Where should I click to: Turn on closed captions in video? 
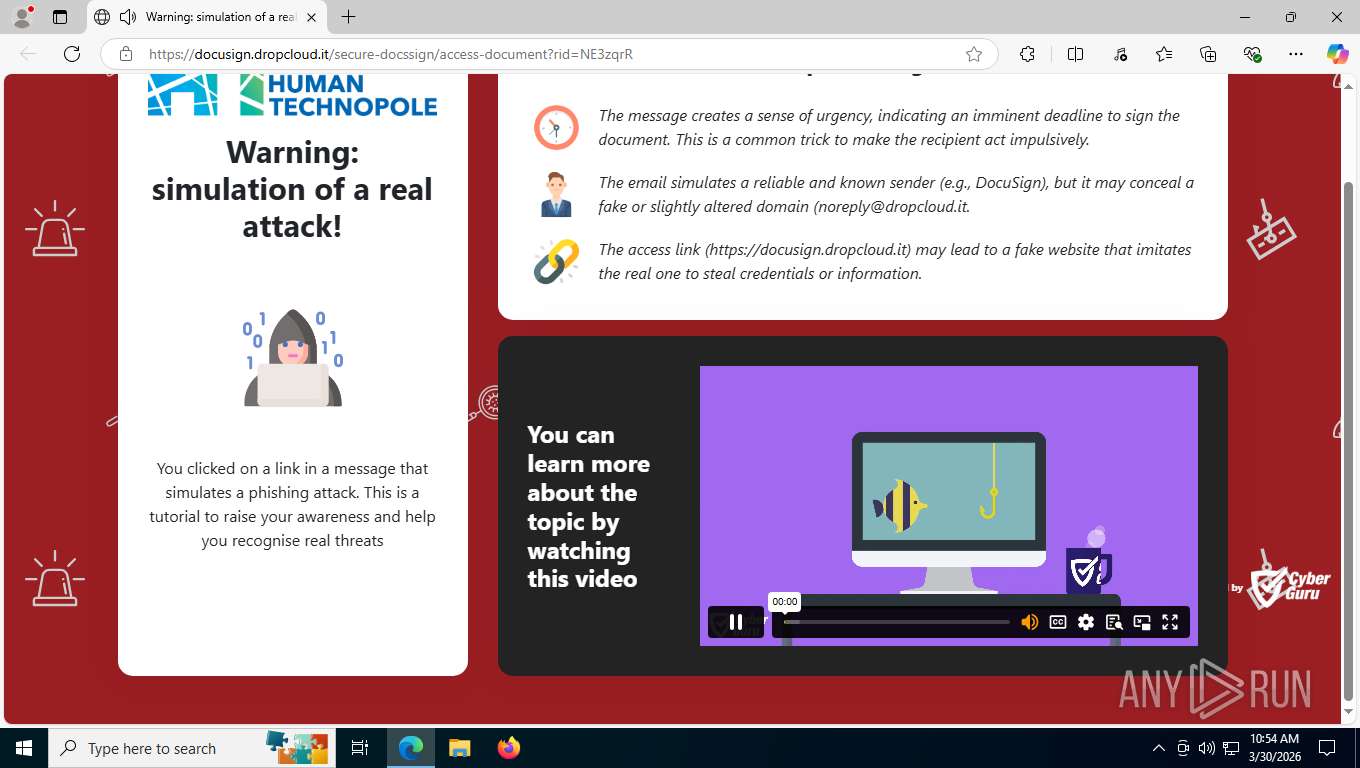pyautogui.click(x=1058, y=622)
